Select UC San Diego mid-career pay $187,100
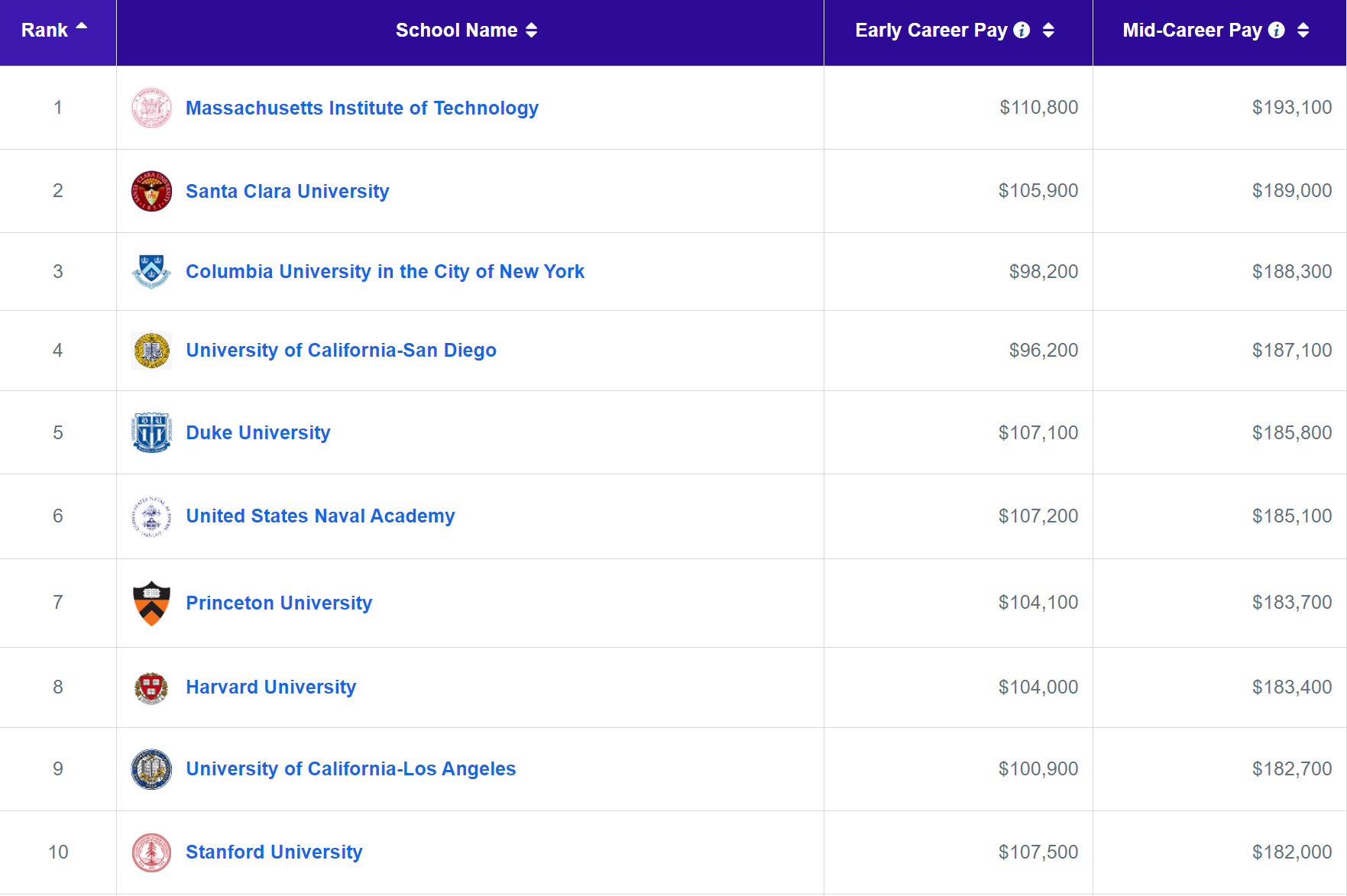The image size is (1347, 896). (x=1292, y=350)
